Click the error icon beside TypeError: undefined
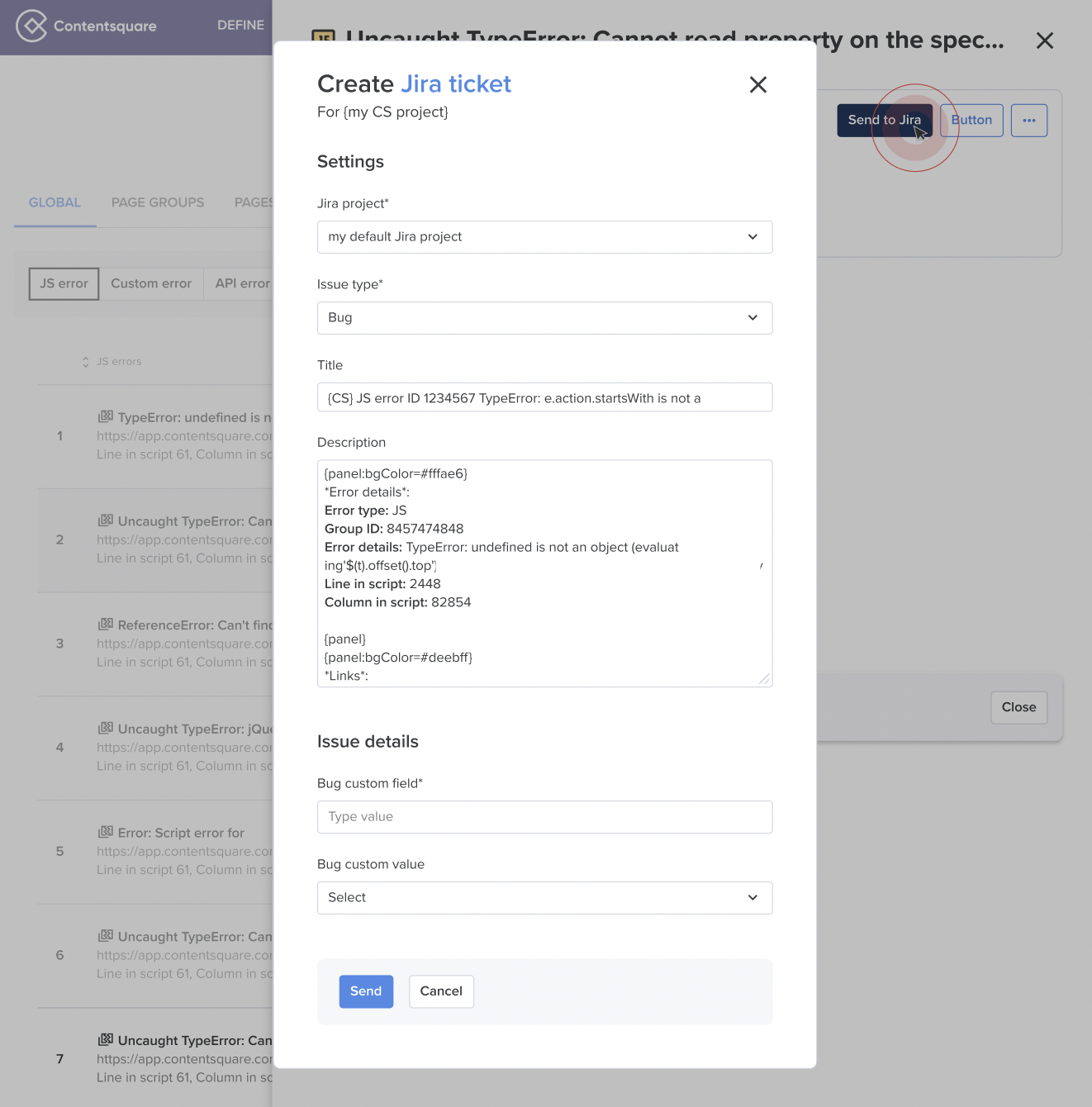Image resolution: width=1092 pixels, height=1107 pixels. tap(106, 416)
